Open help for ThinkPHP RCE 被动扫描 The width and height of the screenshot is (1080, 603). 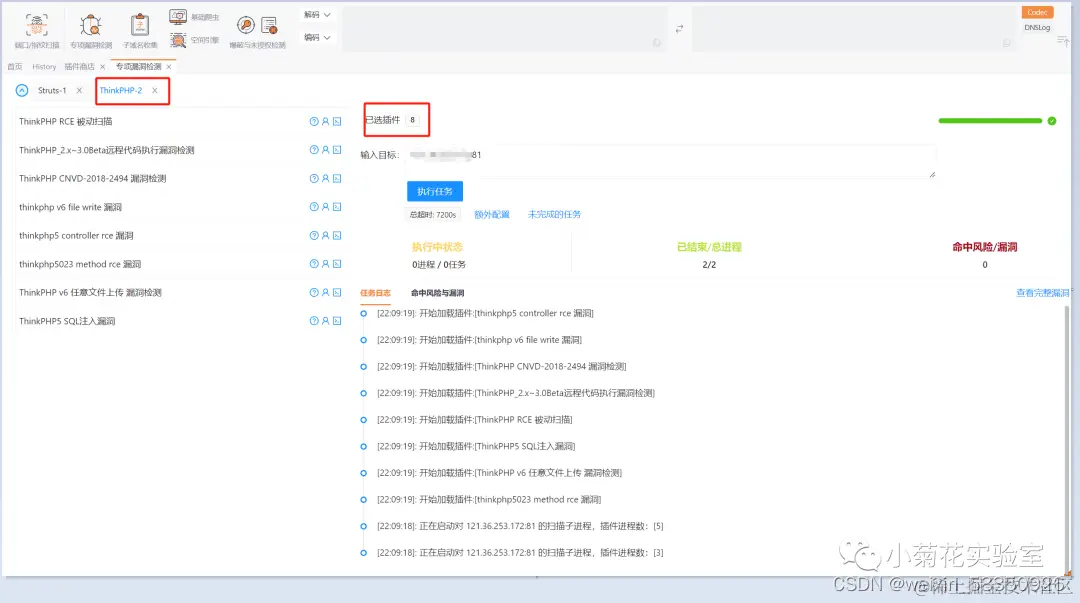(314, 121)
